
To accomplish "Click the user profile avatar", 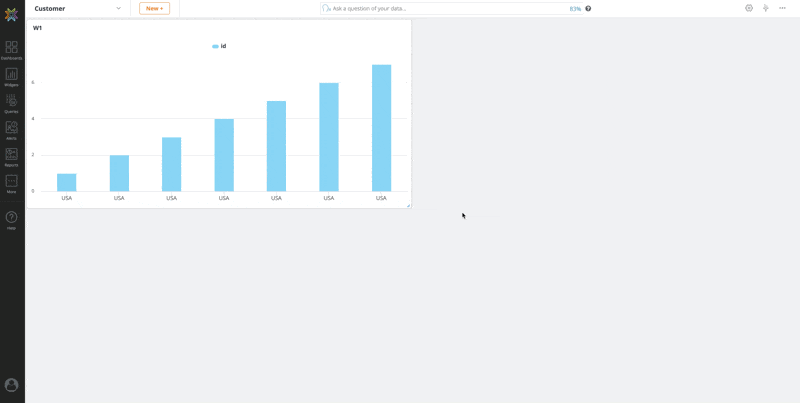I will click(x=12, y=385).
